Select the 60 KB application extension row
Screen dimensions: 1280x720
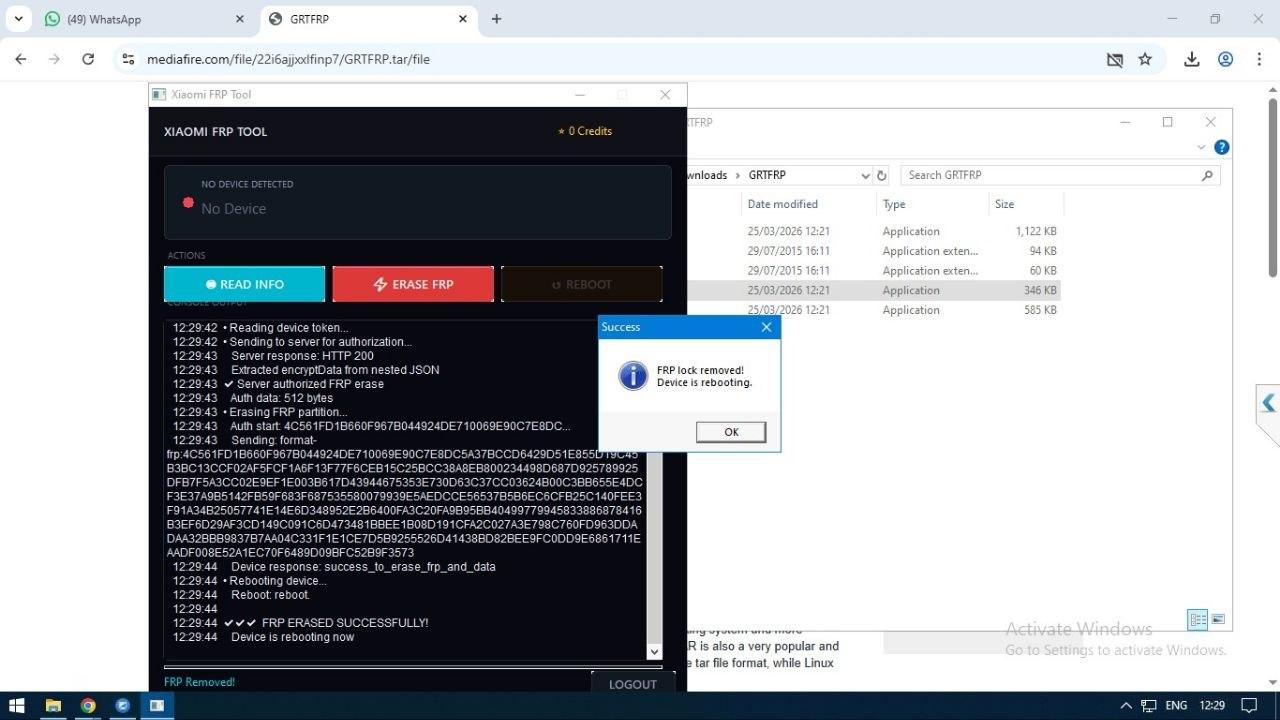[874, 270]
